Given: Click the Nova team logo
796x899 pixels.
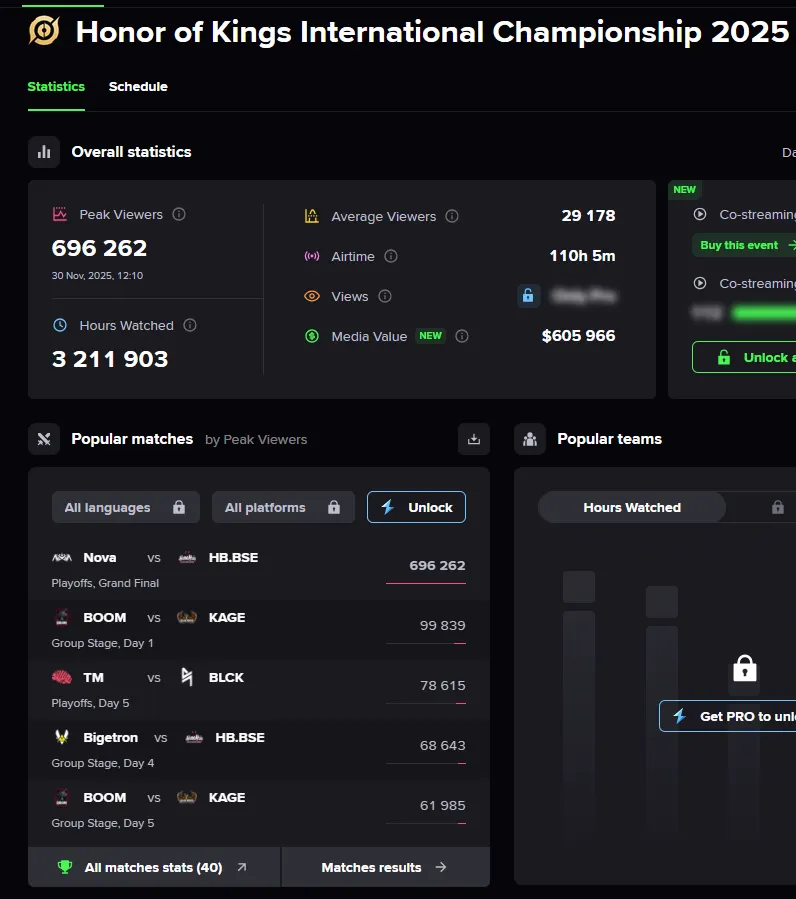Looking at the screenshot, I should [62, 557].
